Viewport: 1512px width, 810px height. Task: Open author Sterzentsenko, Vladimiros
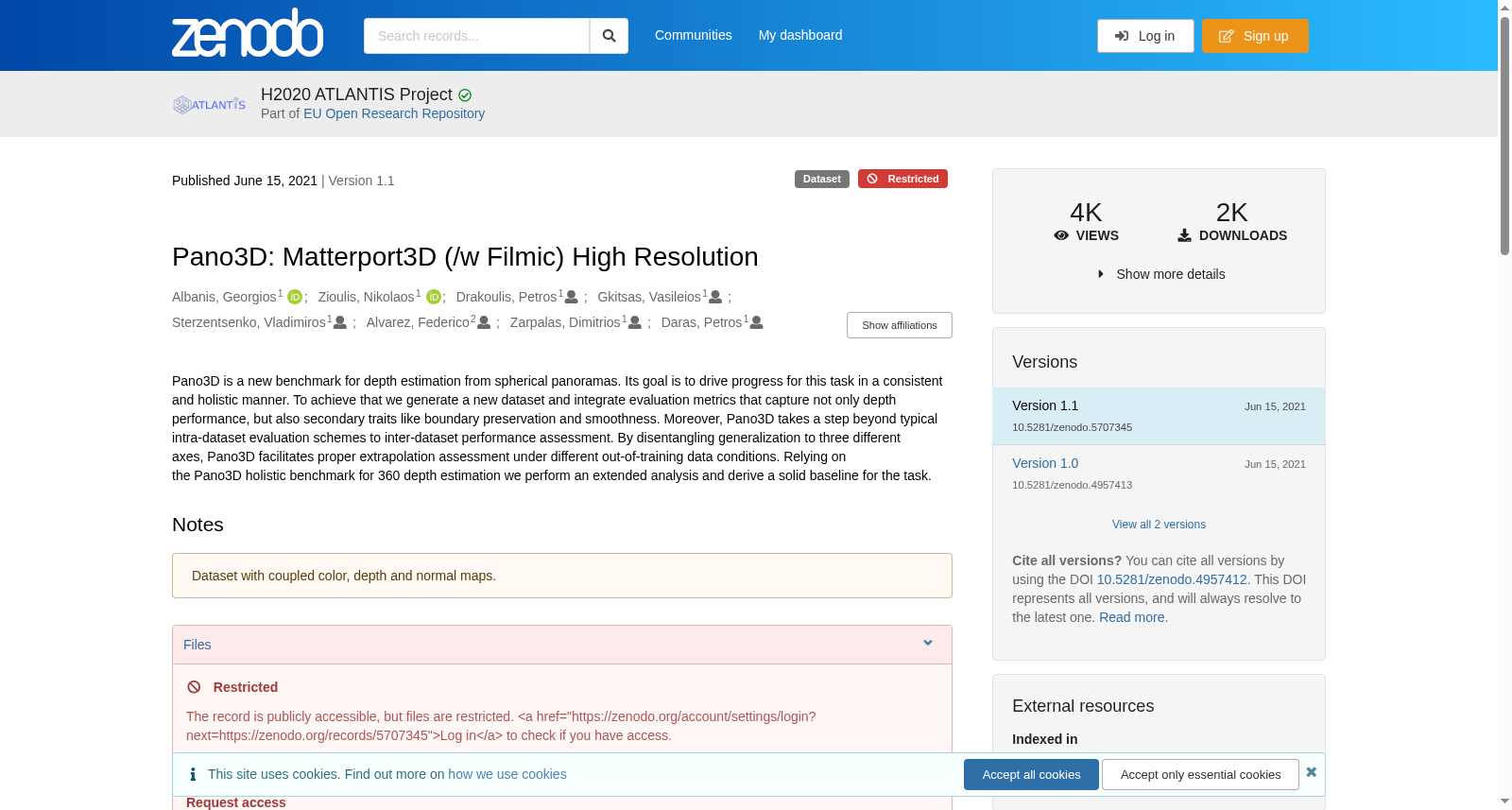click(249, 322)
